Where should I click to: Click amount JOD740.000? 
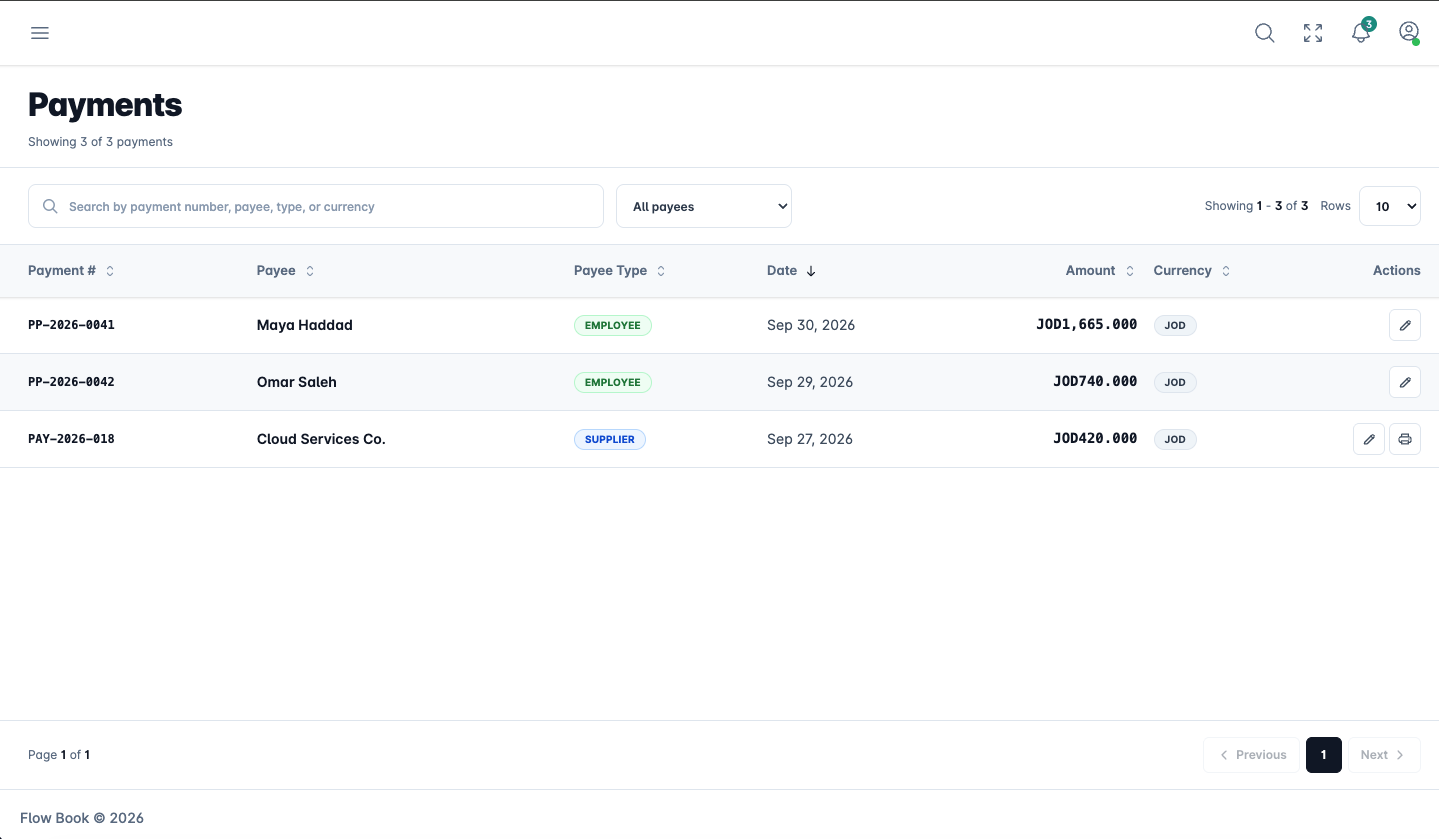[x=1095, y=382]
